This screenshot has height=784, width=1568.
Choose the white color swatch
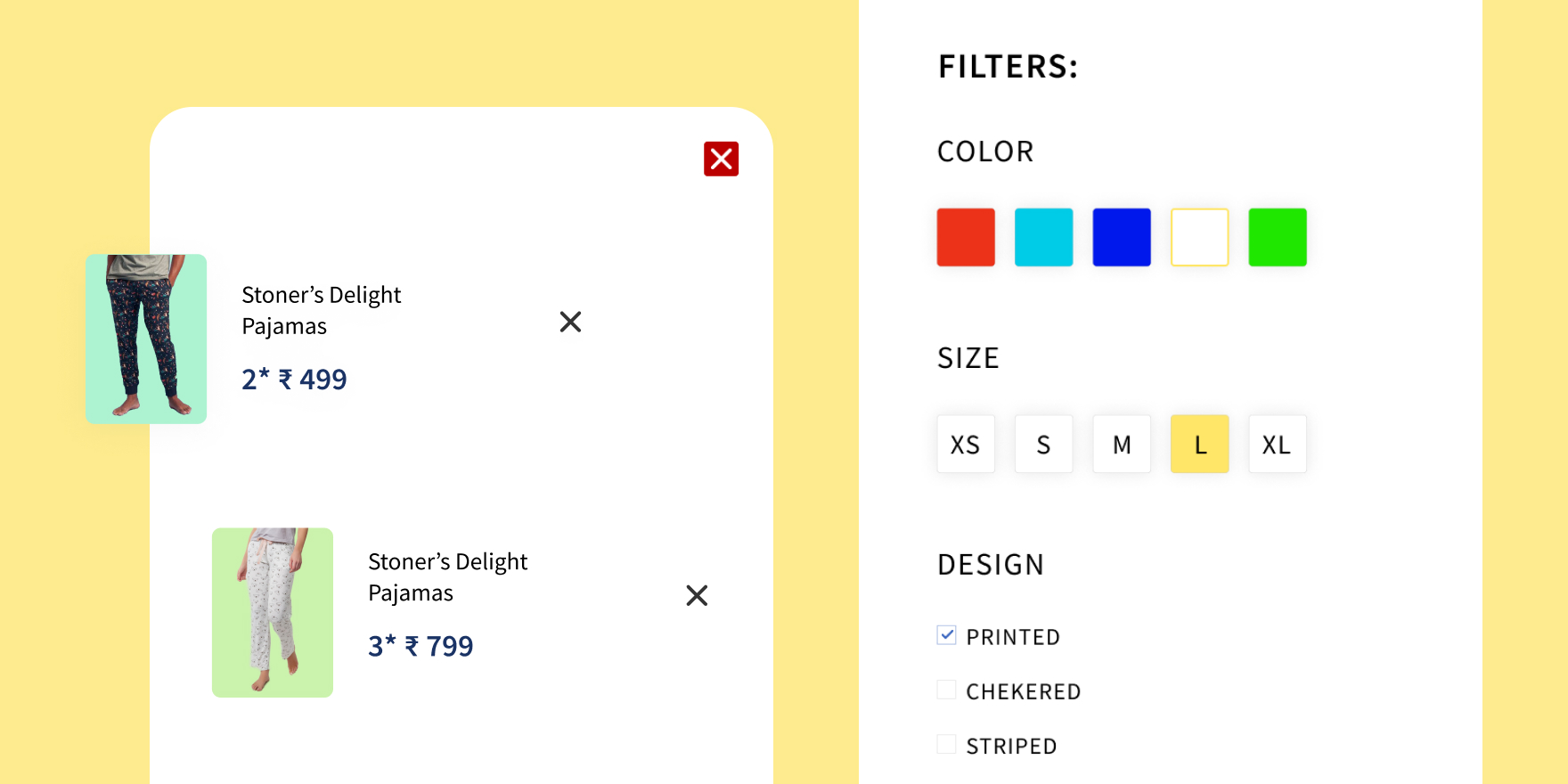click(1199, 237)
